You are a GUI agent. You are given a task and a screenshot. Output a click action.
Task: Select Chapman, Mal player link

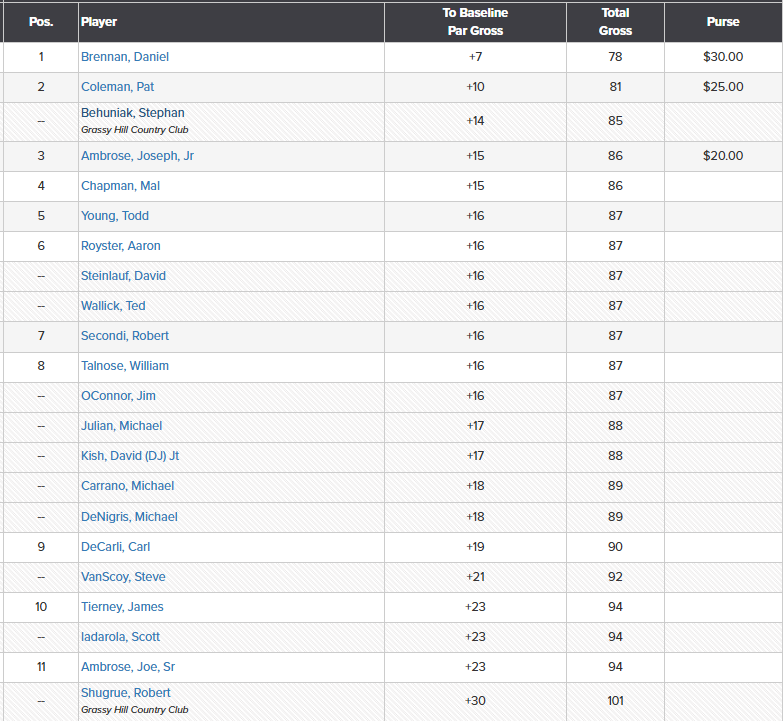[x=120, y=186]
